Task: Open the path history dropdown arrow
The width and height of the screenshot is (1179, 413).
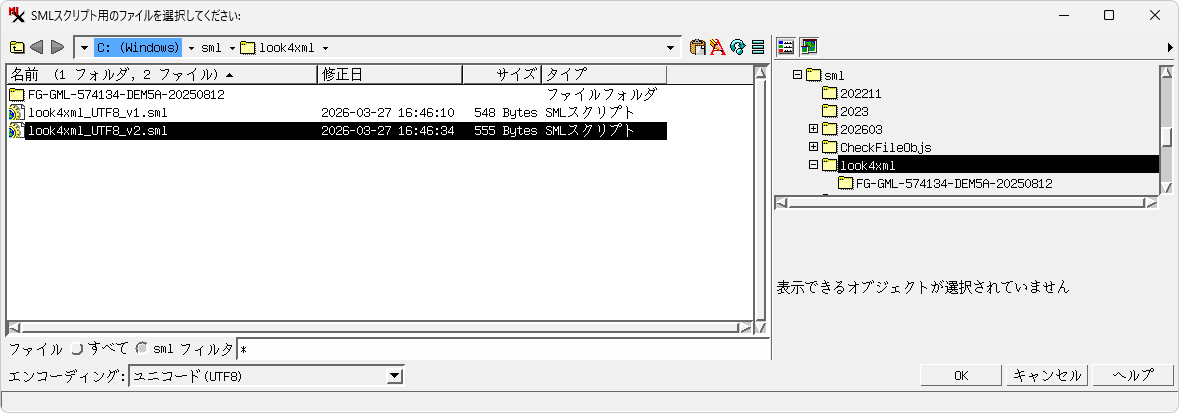Action: [x=671, y=47]
